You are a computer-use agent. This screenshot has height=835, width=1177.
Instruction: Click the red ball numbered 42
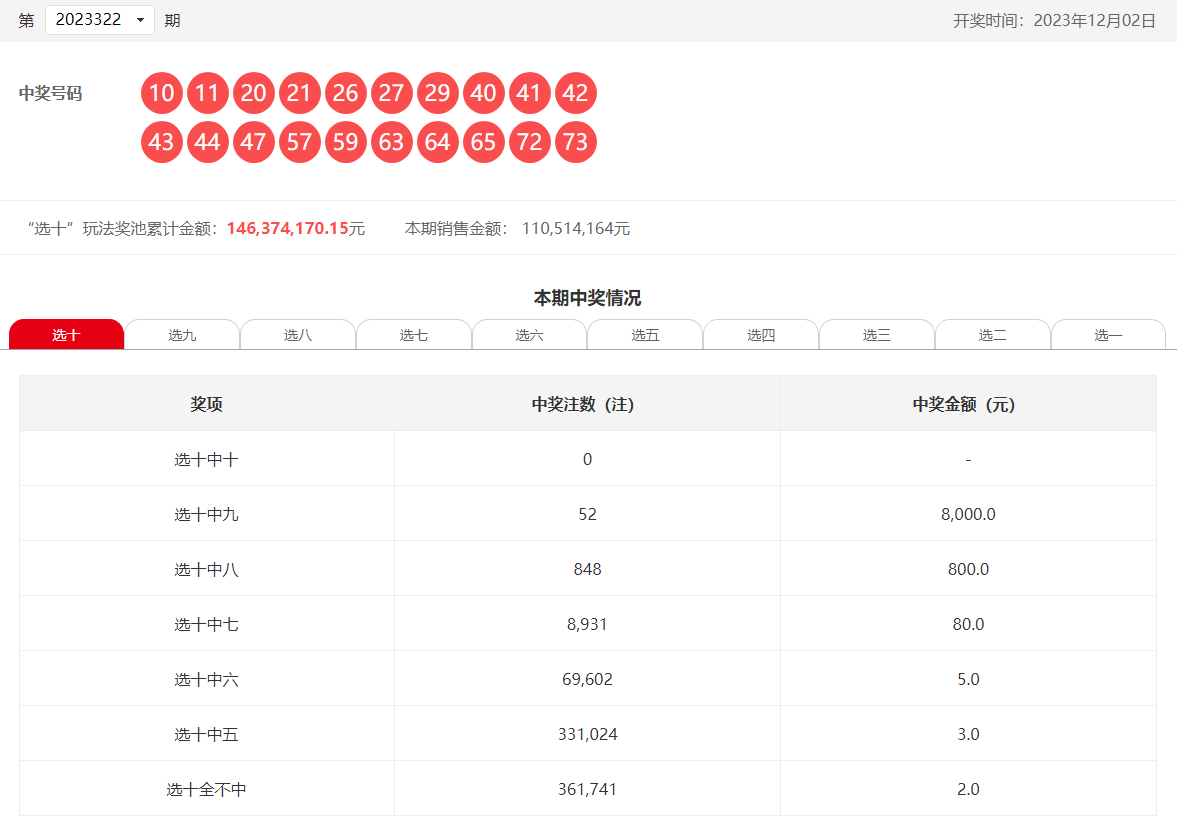pyautogui.click(x=576, y=94)
